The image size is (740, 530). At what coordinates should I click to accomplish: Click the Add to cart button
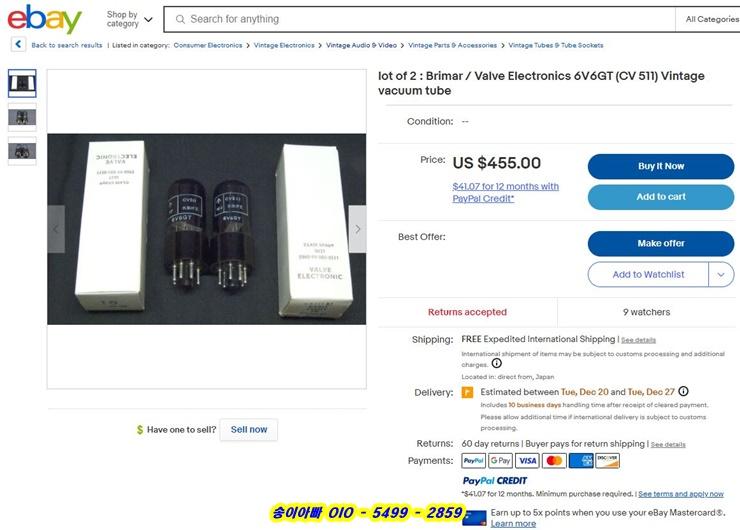click(x=661, y=197)
